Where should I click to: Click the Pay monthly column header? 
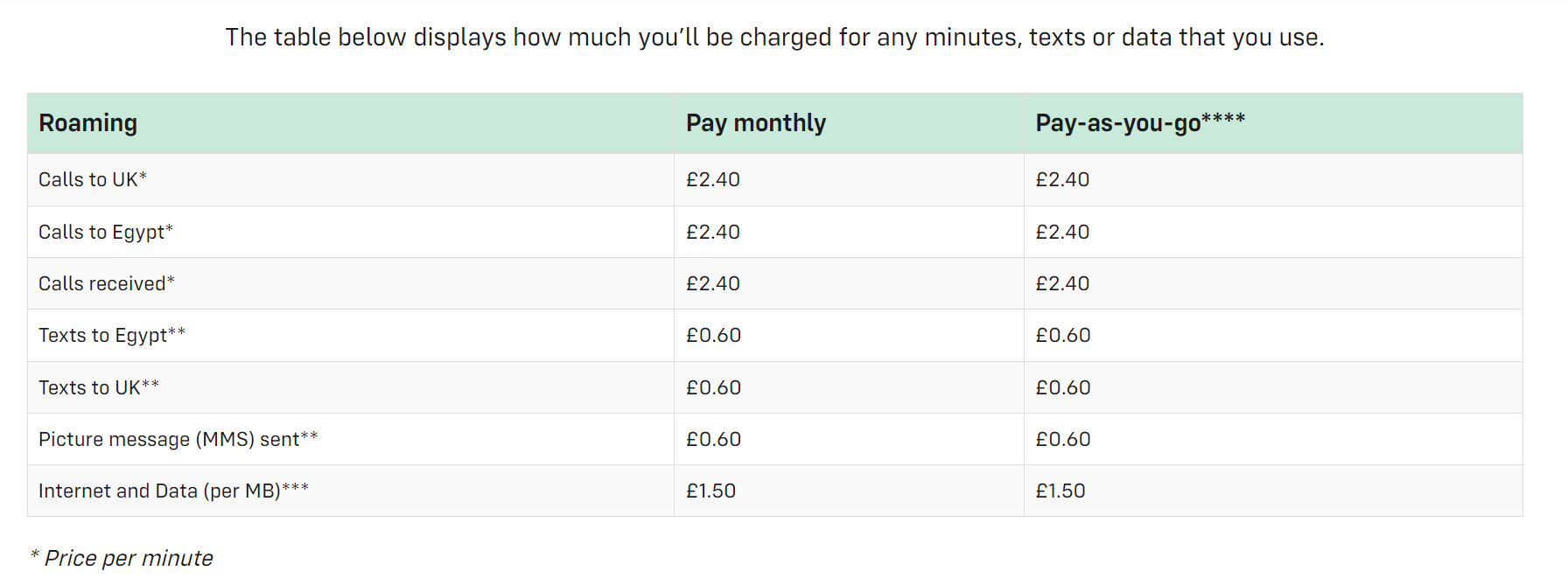point(755,123)
